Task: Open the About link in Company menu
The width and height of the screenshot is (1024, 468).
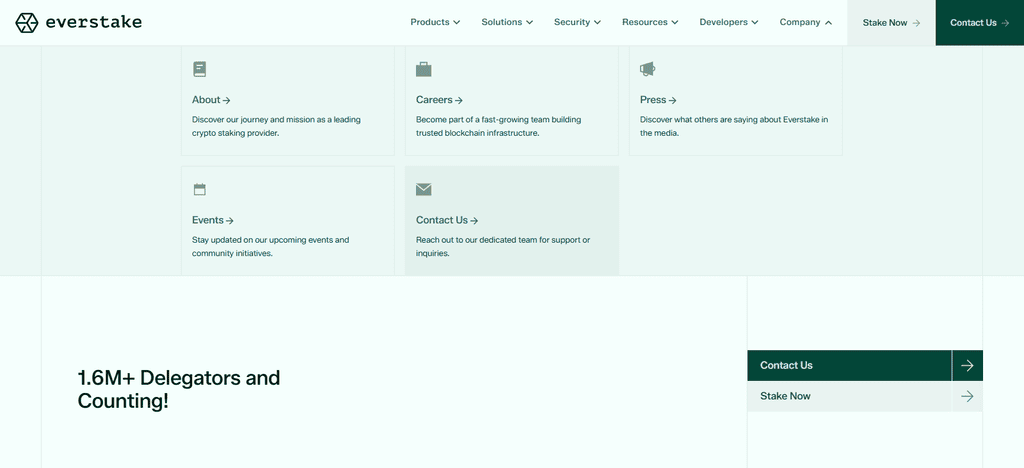Action: point(211,100)
